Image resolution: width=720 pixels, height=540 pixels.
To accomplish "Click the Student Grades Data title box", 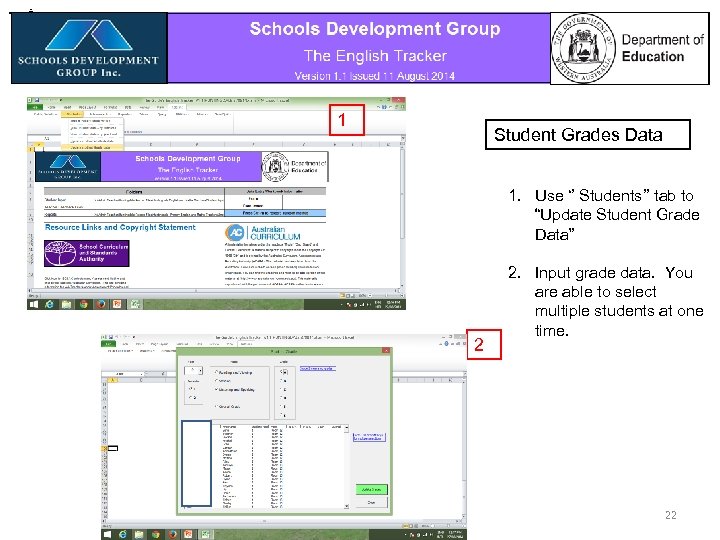I will (x=588, y=135).
